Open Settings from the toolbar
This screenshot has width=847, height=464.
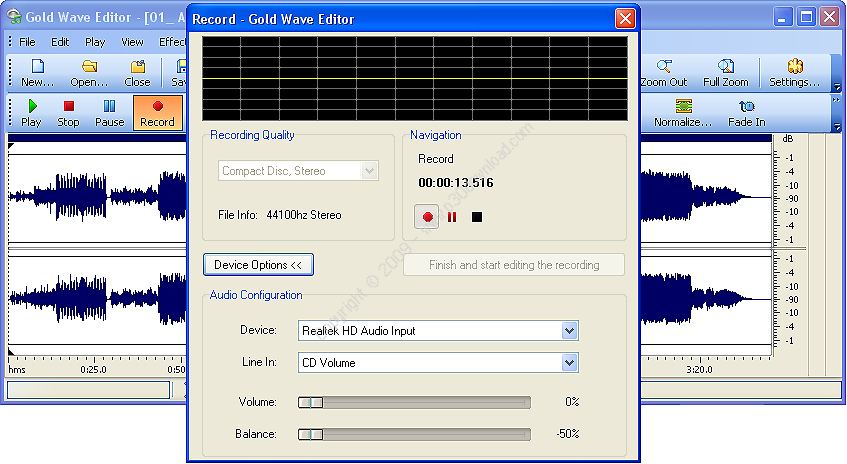[x=794, y=73]
